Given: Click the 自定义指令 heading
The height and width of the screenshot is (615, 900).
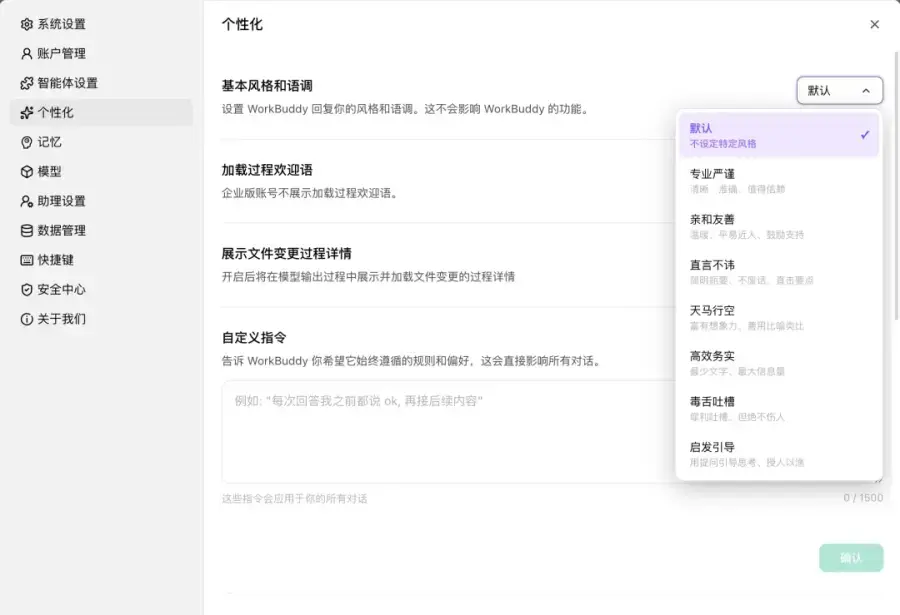Looking at the screenshot, I should [x=254, y=338].
